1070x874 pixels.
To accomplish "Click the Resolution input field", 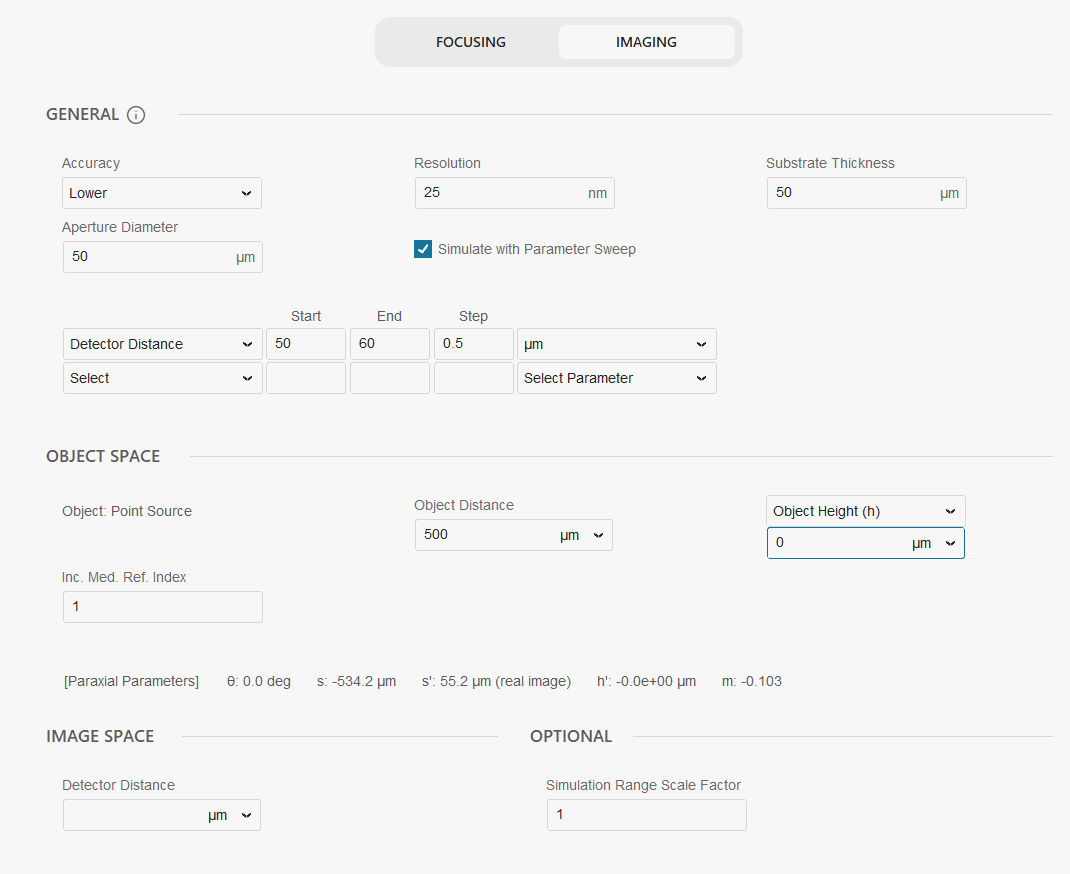I will click(x=500, y=193).
